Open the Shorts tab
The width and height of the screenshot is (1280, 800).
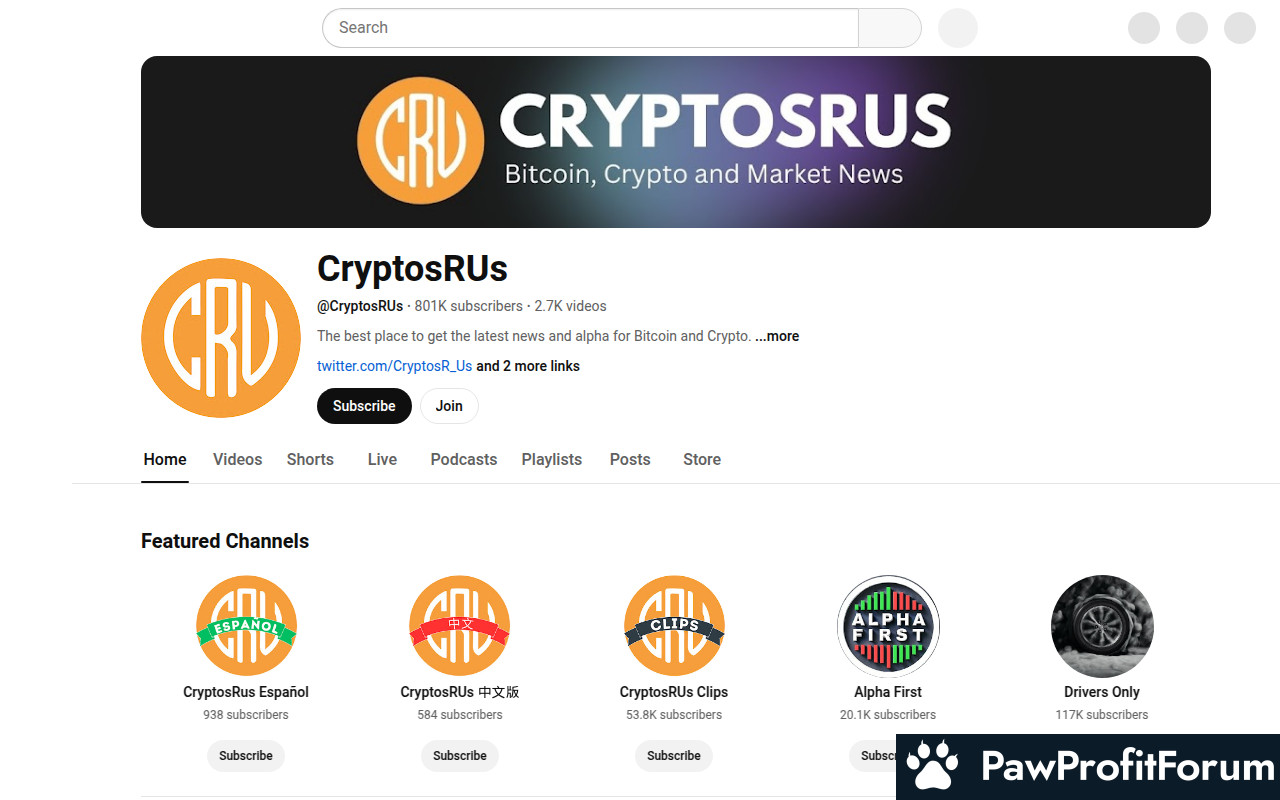click(x=310, y=459)
